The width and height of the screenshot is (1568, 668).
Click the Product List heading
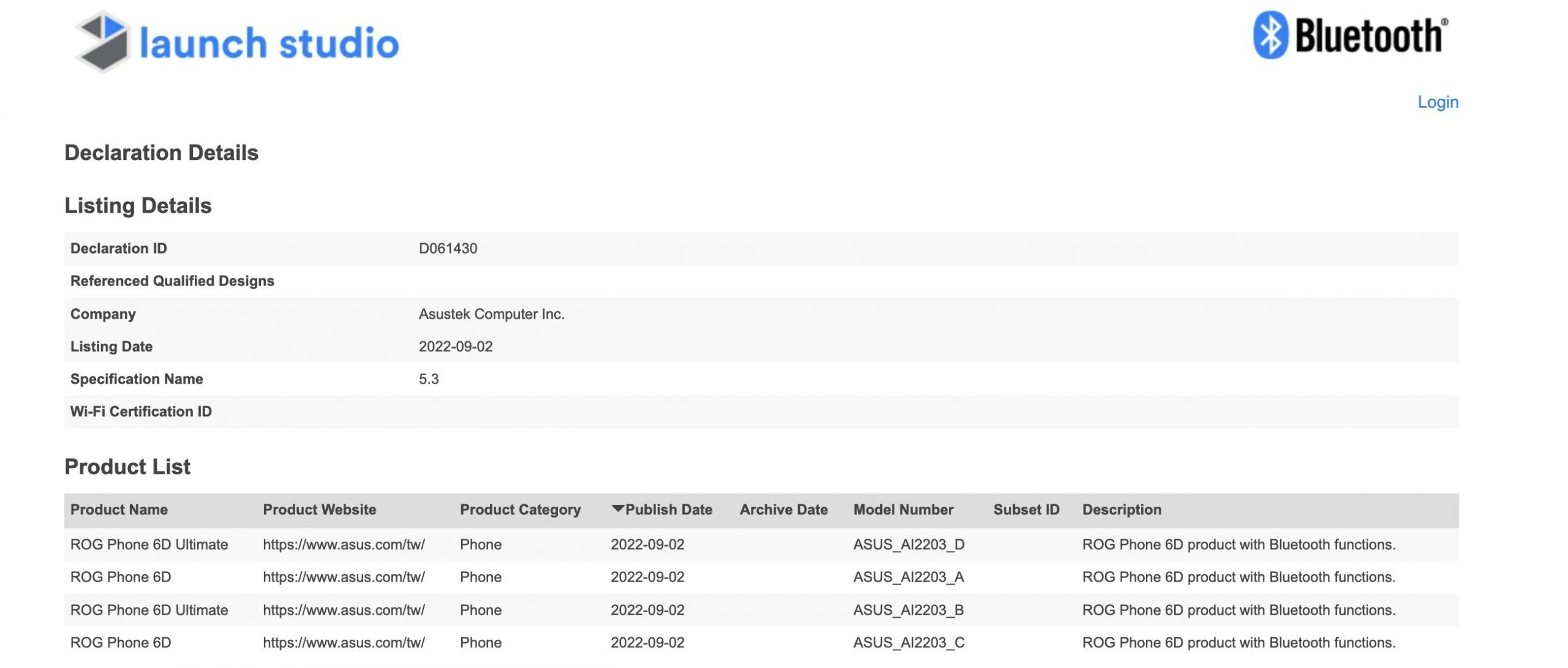(127, 467)
